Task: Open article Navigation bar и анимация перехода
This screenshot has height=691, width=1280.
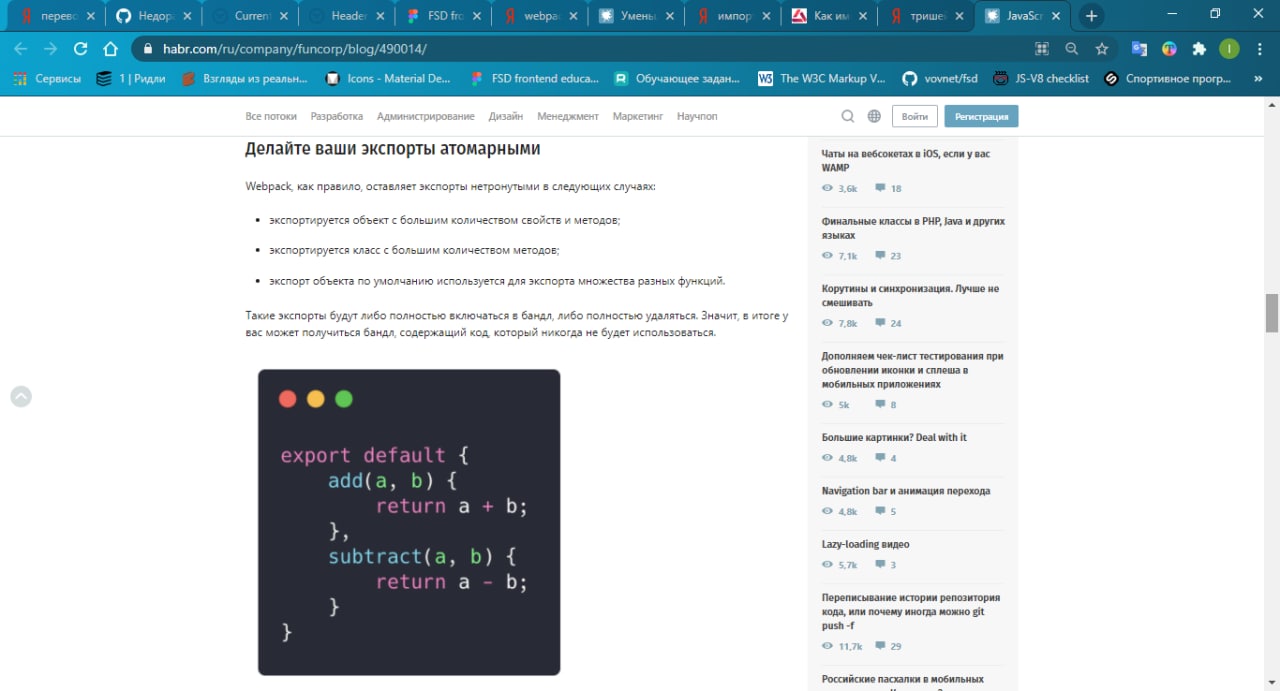Action: 906,491
